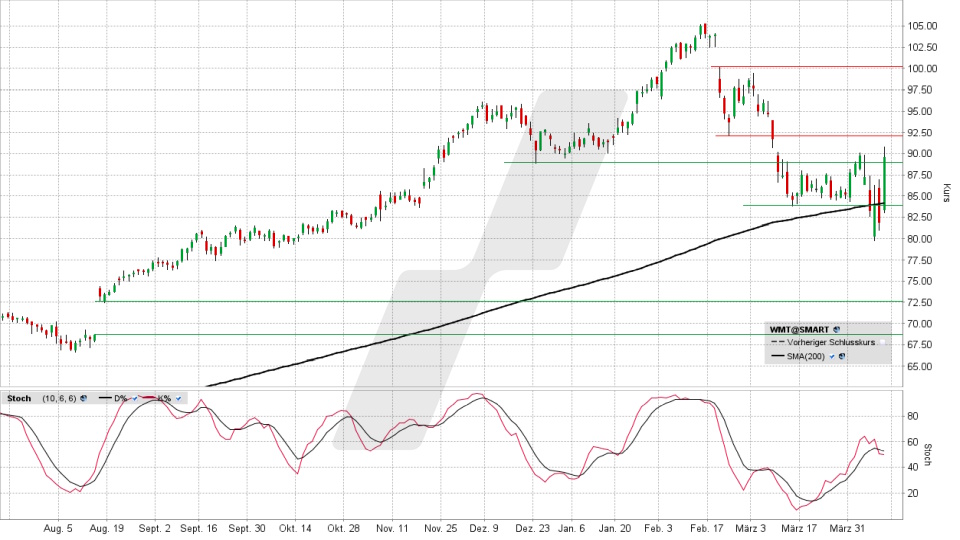960x540 pixels.
Task: Click the Aug. 5 date label
Action: 58,528
